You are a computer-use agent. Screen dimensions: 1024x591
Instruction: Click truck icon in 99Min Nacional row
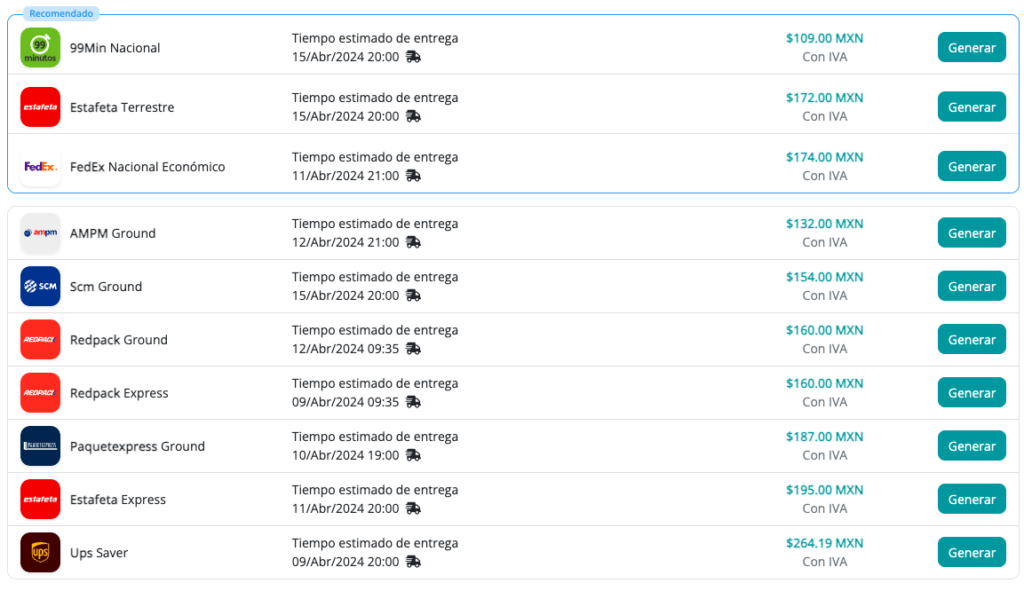[413, 57]
